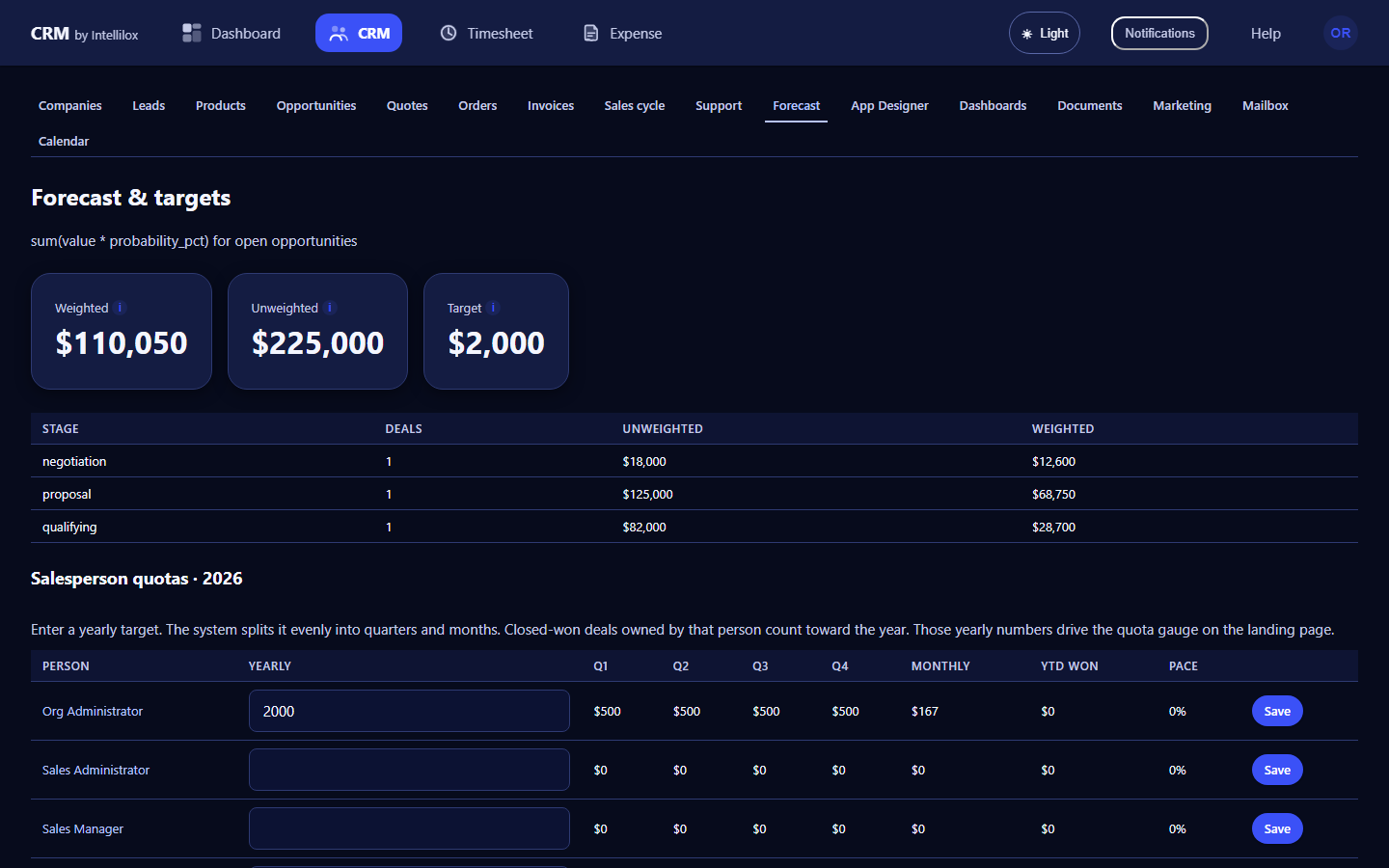Viewport: 1389px width, 868px height.
Task: Click the YEARLY column header
Action: click(x=270, y=666)
